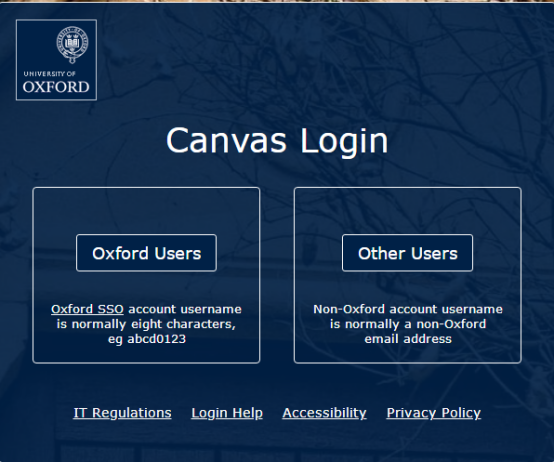Click the text 'is normally a non-Oxford'
554x462 pixels.
pyautogui.click(x=408, y=324)
